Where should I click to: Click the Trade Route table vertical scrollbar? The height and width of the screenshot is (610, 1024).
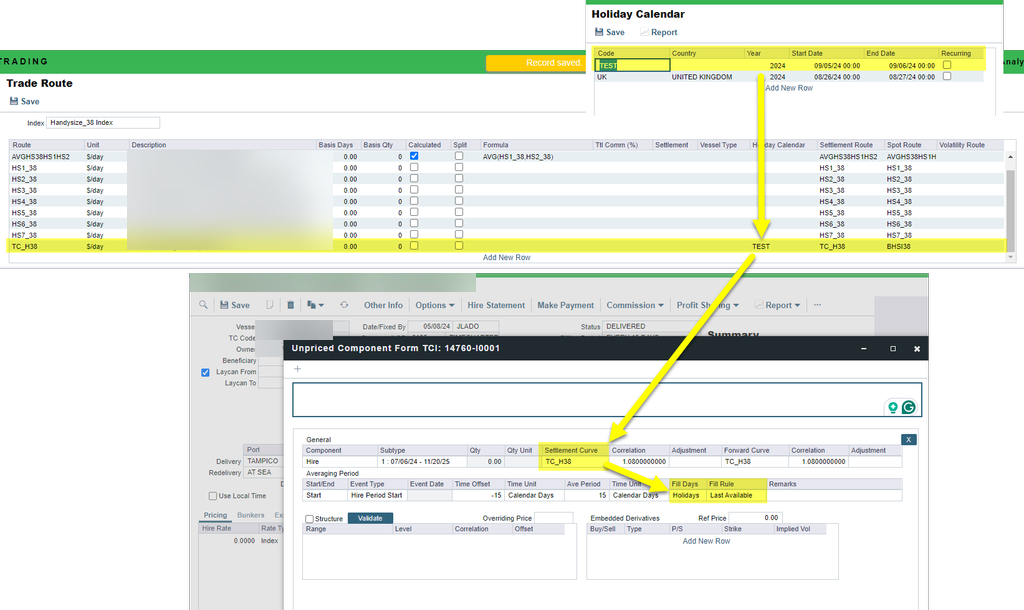[1010, 200]
